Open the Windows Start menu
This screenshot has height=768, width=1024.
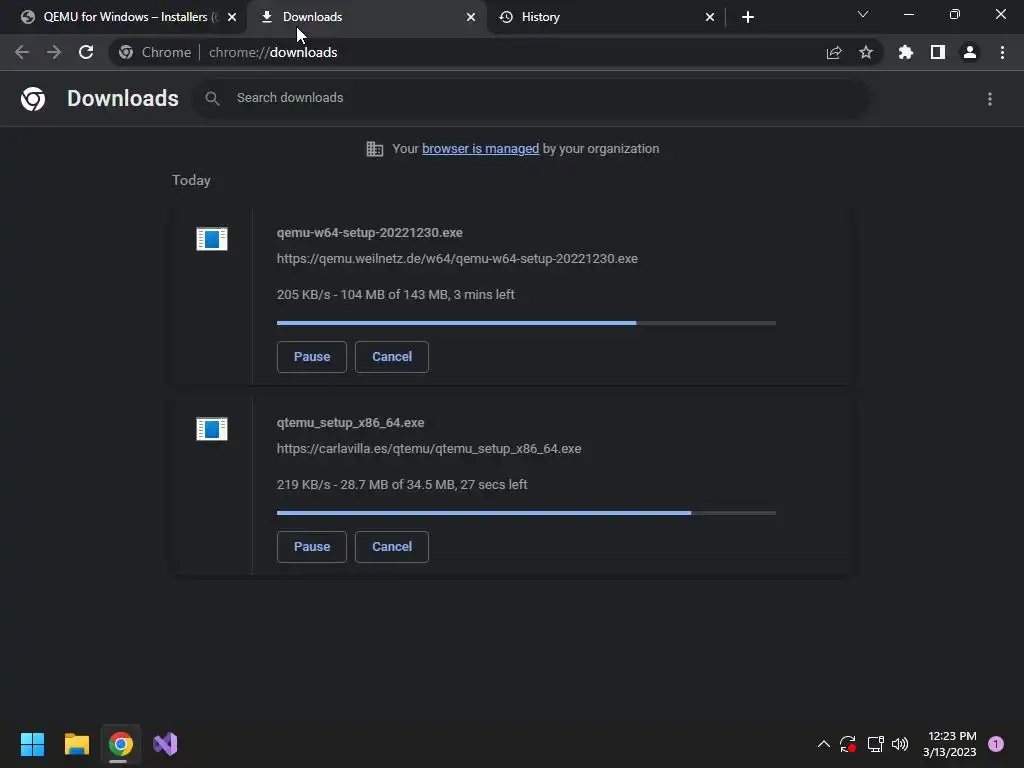click(x=32, y=744)
